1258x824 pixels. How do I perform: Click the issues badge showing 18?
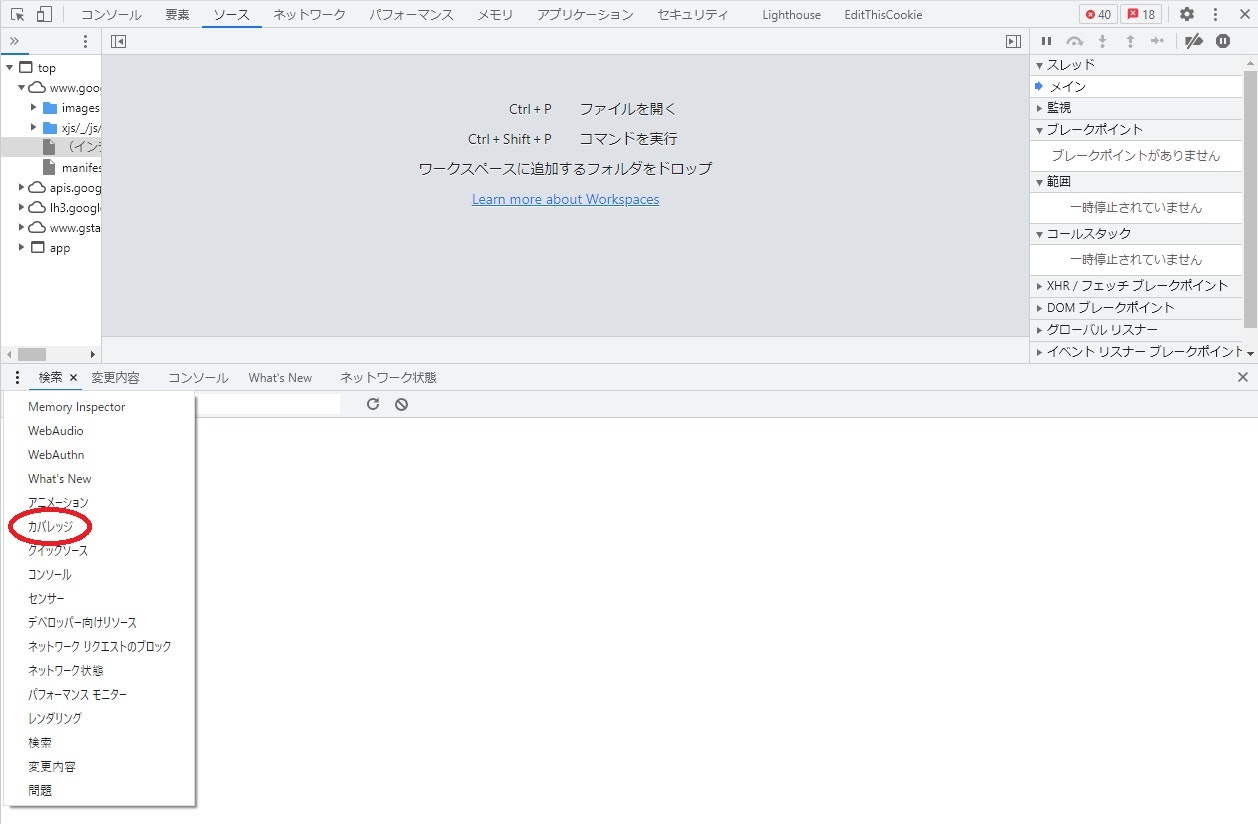(1140, 14)
